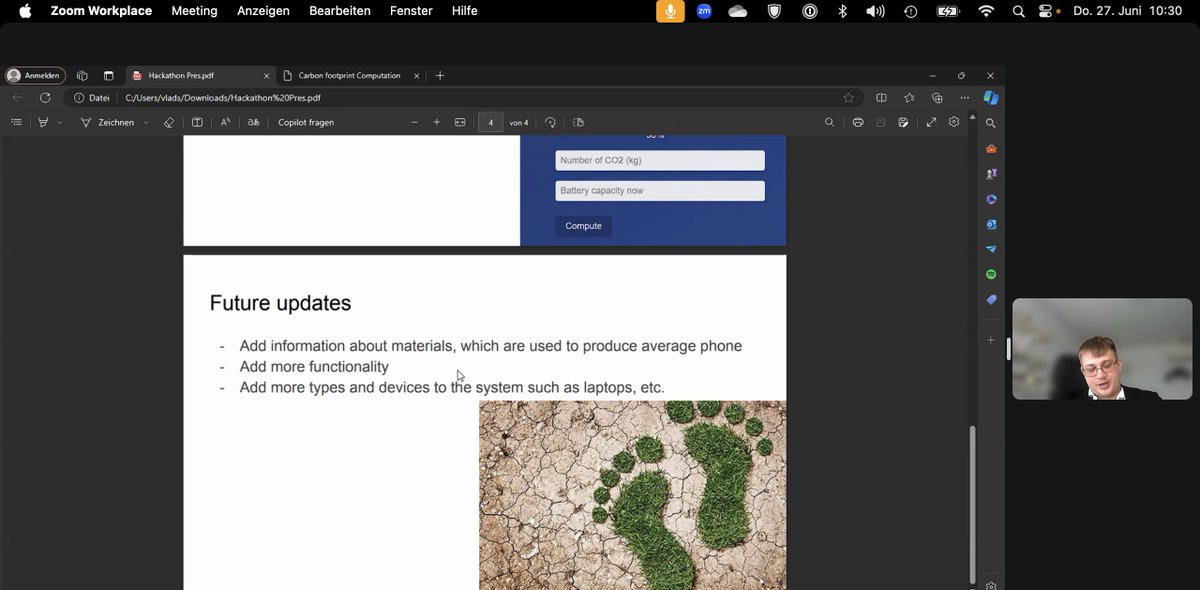This screenshot has height=590, width=1200.
Task: Open the Fenster menu
Action: pyautogui.click(x=411, y=11)
